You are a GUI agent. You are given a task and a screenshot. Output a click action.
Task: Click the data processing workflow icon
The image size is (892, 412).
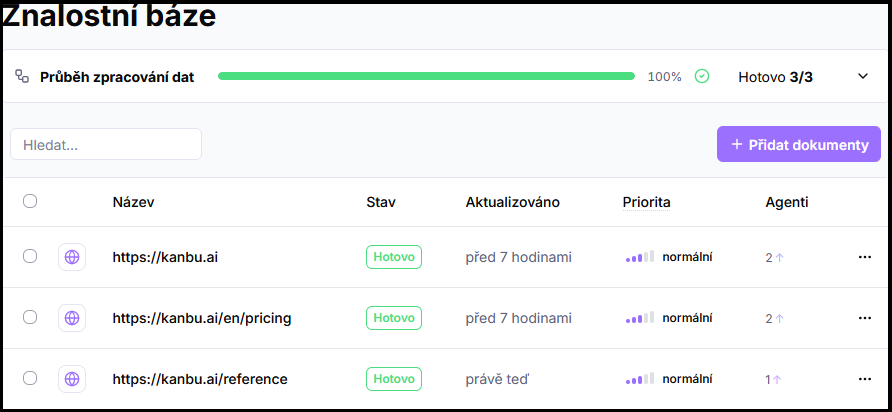22,76
